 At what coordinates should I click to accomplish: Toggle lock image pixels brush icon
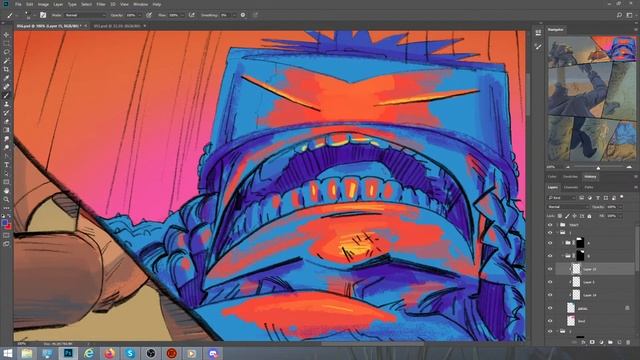[x=567, y=216]
